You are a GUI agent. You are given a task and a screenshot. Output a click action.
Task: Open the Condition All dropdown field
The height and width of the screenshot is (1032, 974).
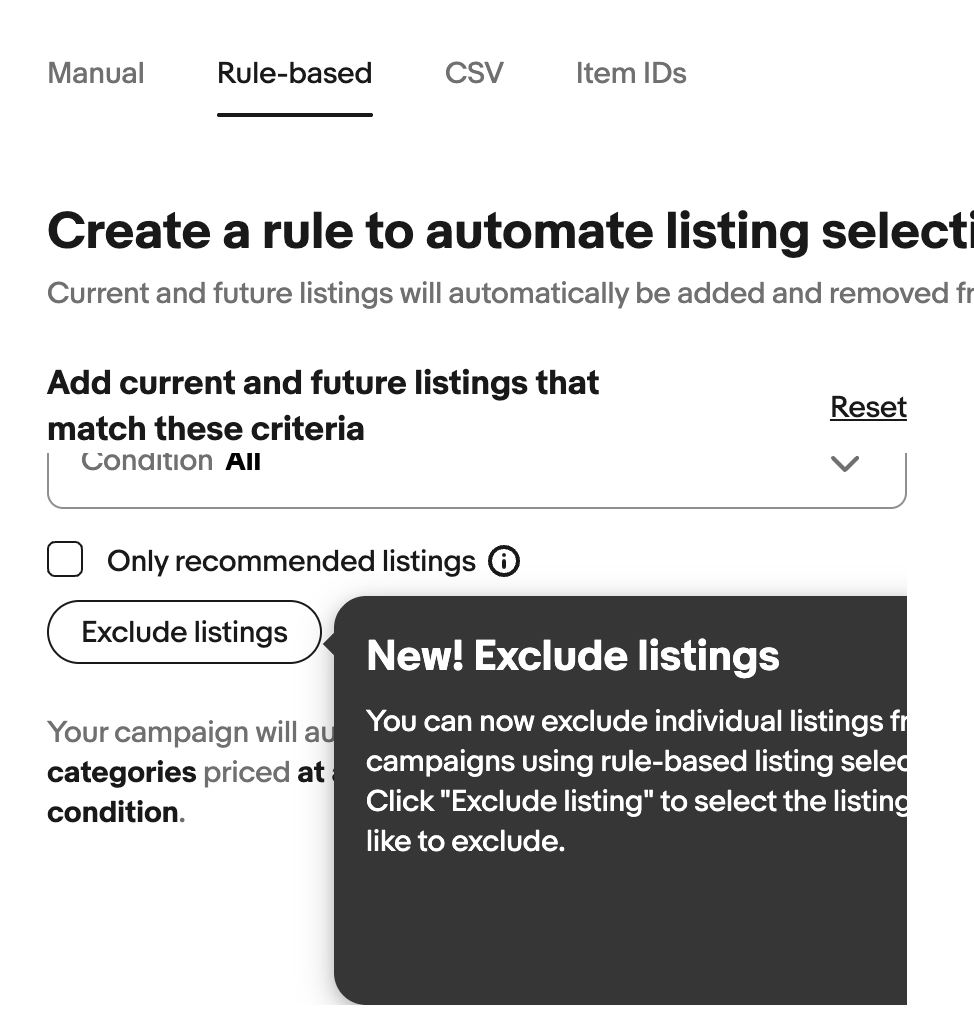click(477, 479)
